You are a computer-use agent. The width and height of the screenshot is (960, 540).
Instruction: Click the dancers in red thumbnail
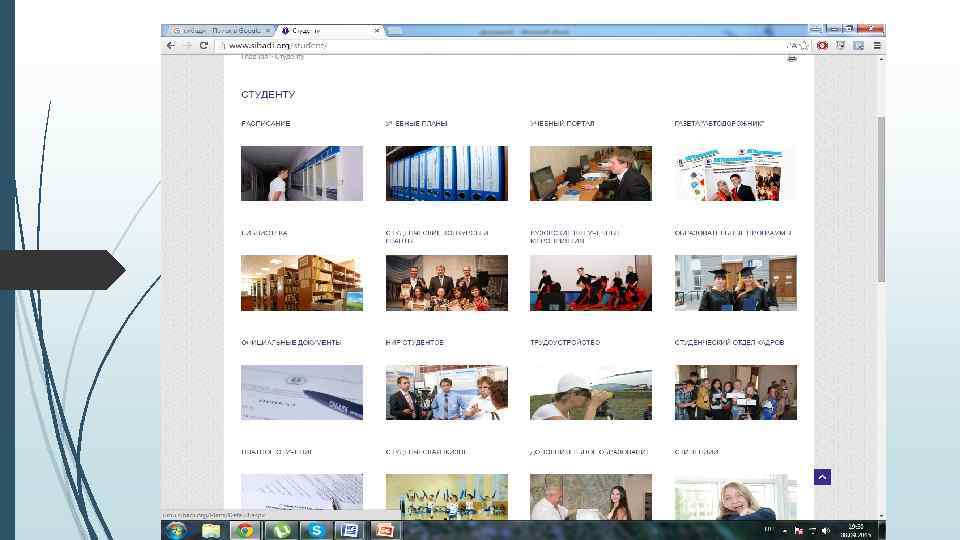[x=591, y=283]
